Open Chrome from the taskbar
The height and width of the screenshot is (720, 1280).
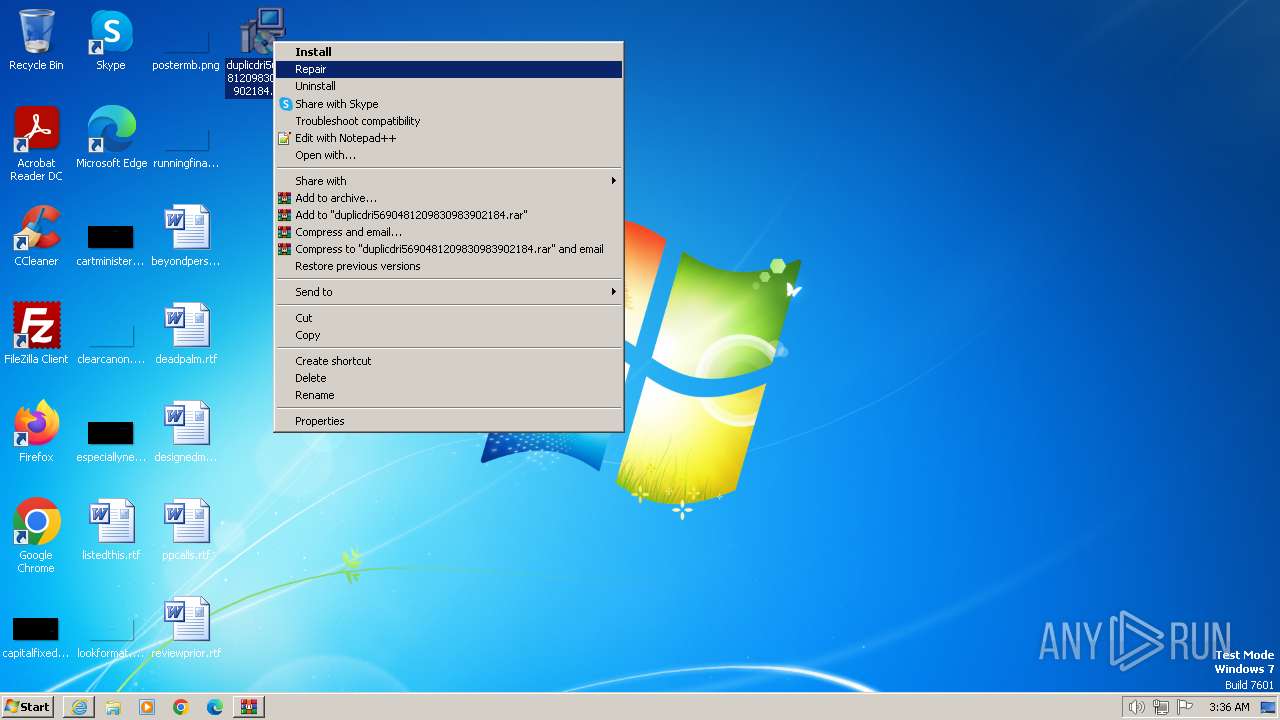tap(181, 707)
